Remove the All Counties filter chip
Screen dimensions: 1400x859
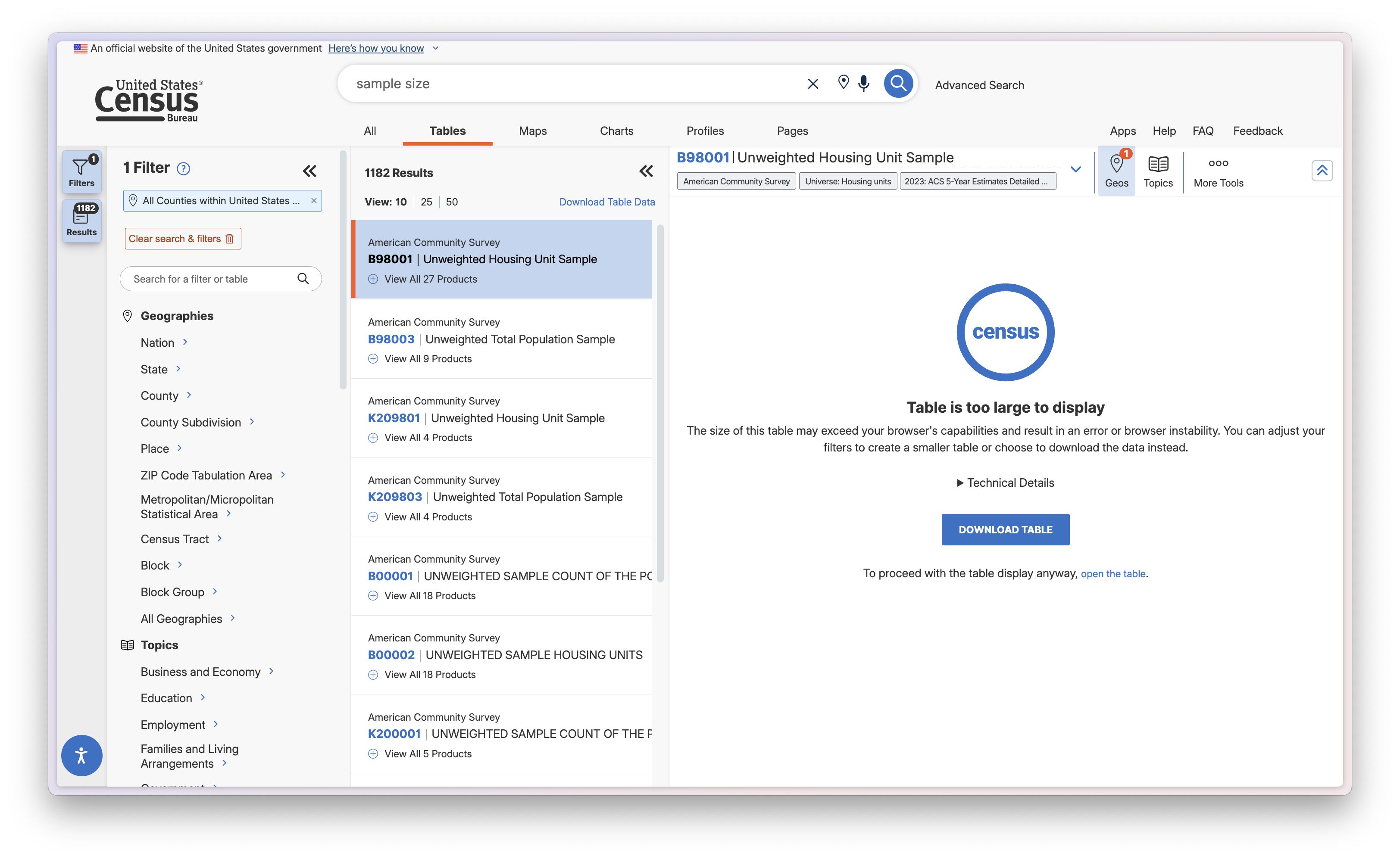click(x=314, y=201)
